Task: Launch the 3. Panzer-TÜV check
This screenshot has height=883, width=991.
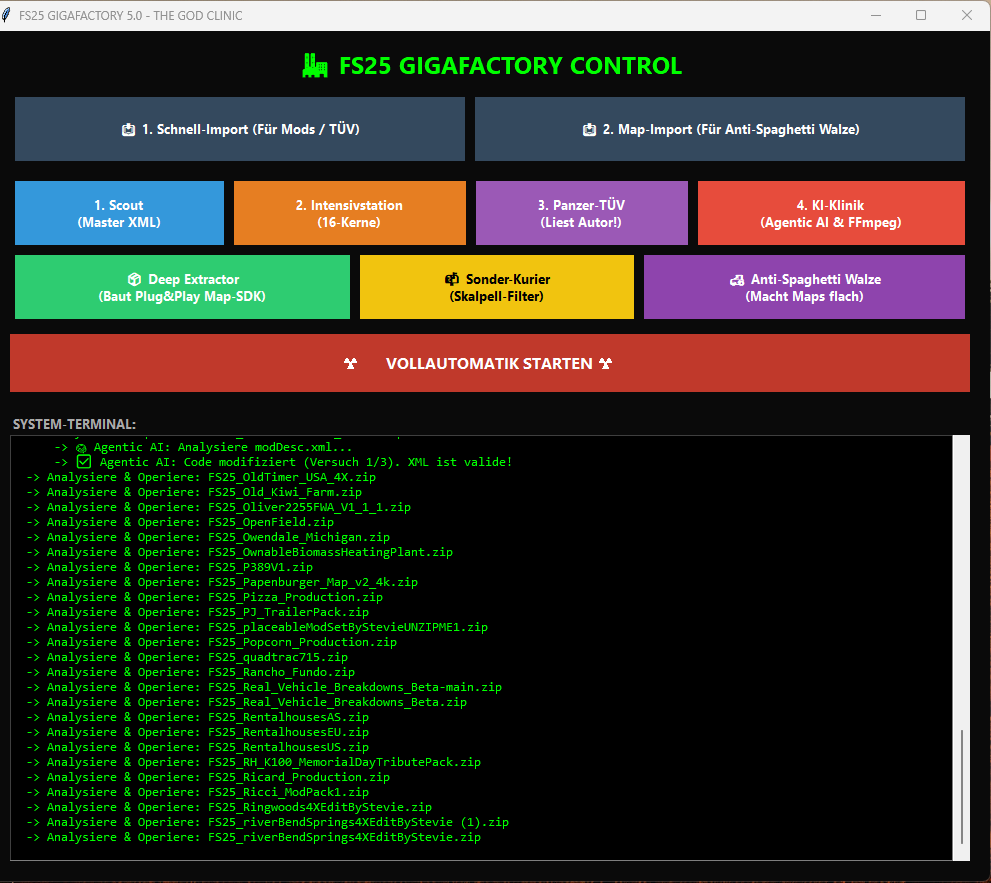Action: (x=581, y=213)
